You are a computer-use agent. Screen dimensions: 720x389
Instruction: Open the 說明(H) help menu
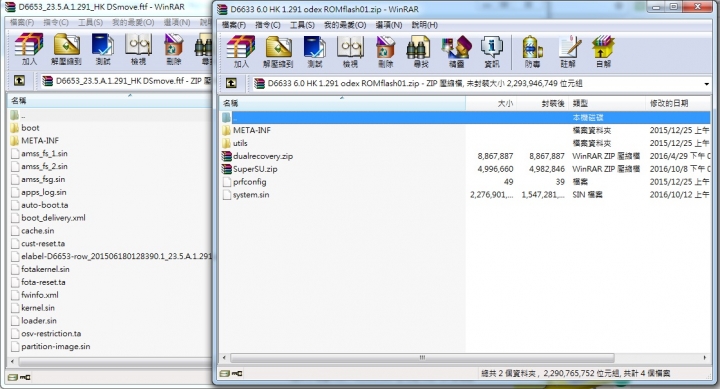425,25
